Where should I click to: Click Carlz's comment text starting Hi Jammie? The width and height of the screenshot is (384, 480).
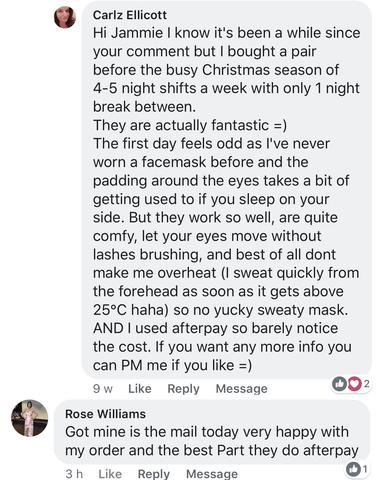click(227, 199)
